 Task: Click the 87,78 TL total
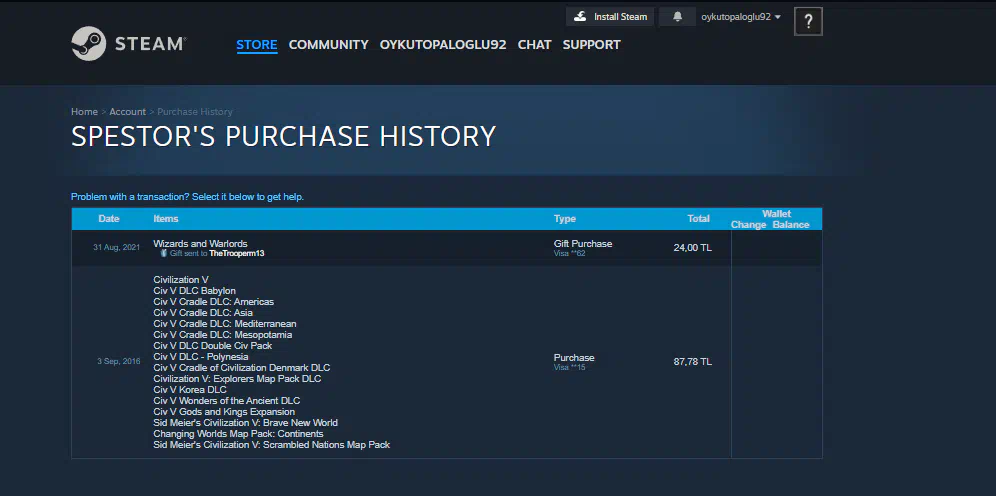tap(692, 361)
